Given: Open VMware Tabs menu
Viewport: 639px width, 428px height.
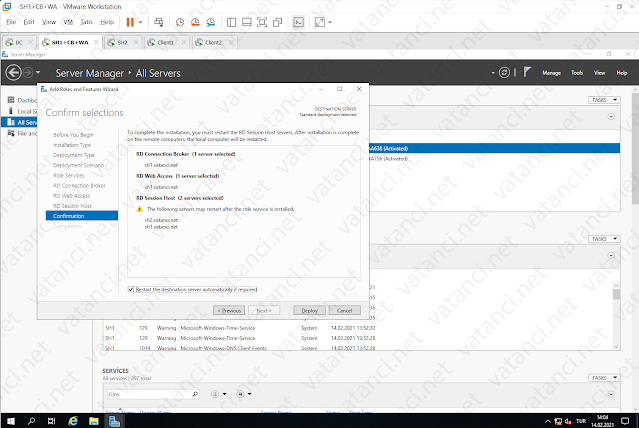Looking at the screenshot, I should pyautogui.click(x=86, y=22).
